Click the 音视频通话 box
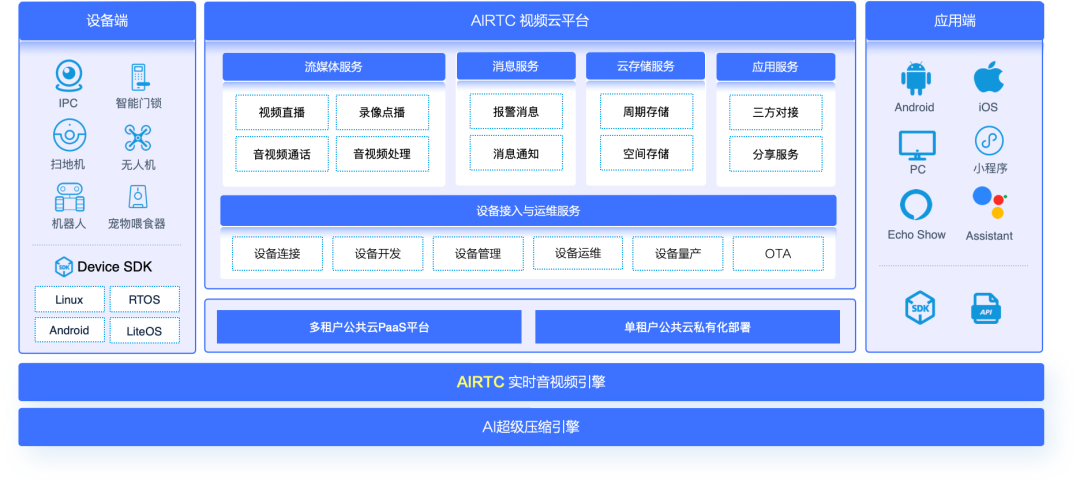This screenshot has height=483, width=1080. [282, 154]
